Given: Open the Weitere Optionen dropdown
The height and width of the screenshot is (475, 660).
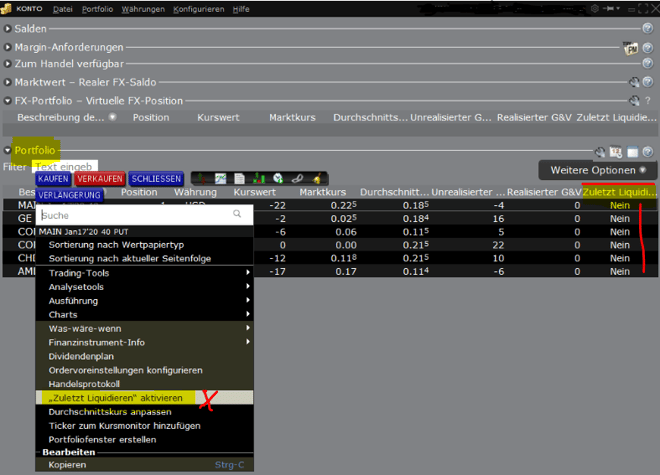Looking at the screenshot, I should point(597,170).
